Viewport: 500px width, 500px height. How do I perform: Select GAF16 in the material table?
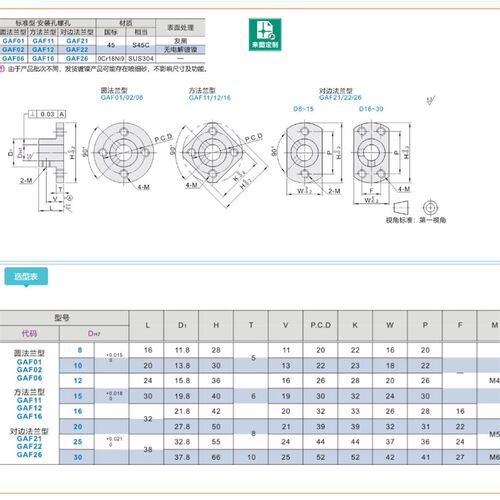(43, 58)
